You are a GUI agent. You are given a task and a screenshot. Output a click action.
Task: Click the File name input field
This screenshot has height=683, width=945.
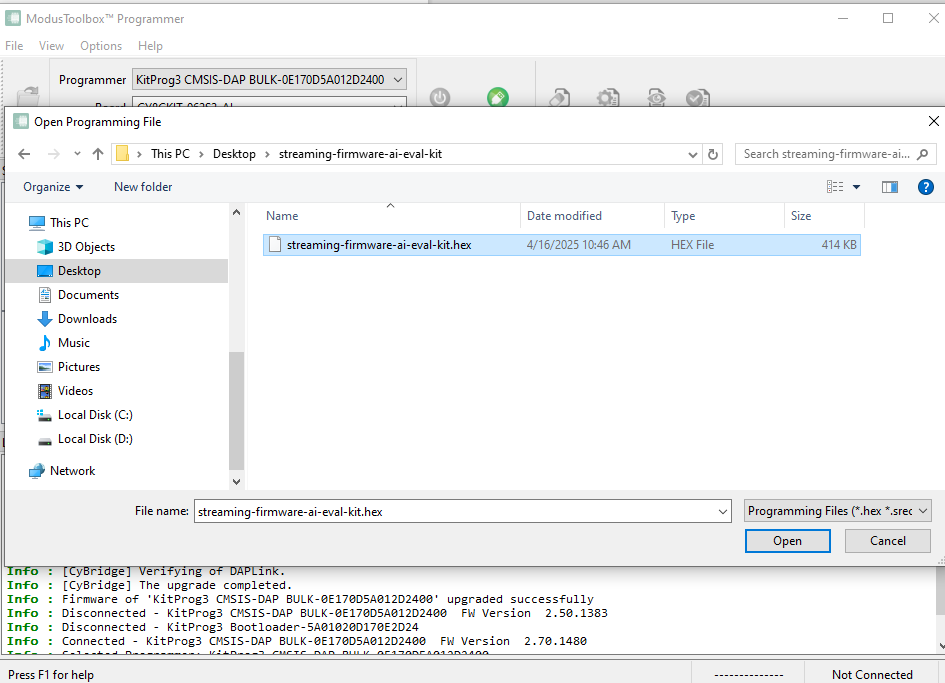[x=454, y=512]
